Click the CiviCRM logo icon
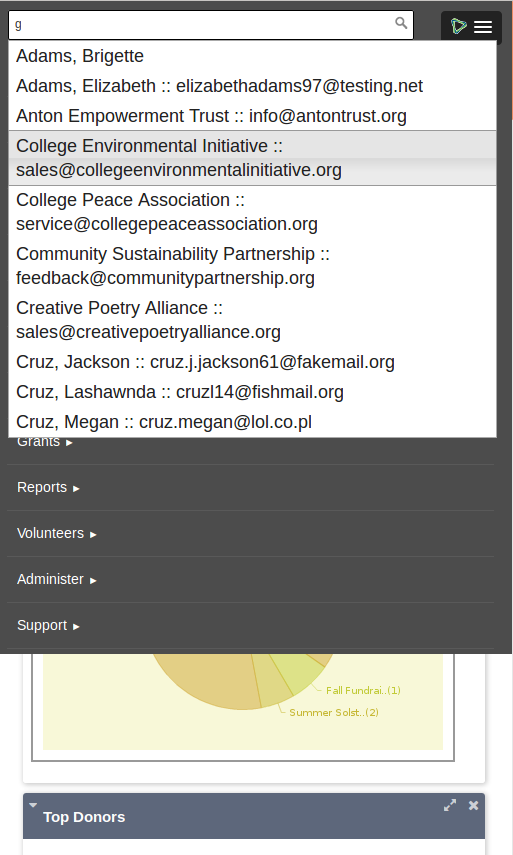Screen dimensions: 513x855 pos(458,26)
